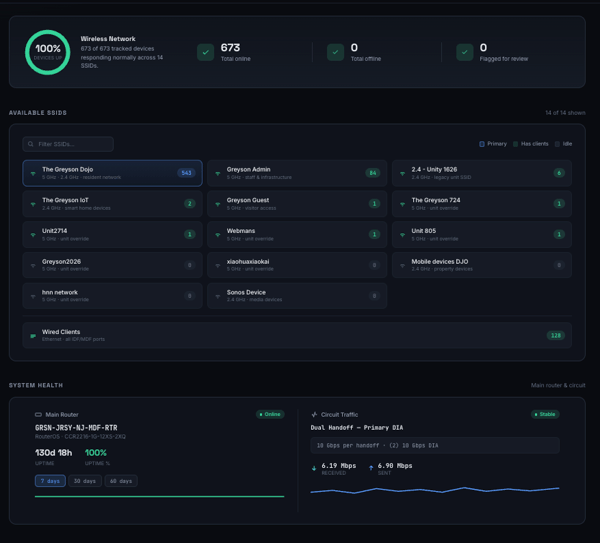Click the 0 badge on hnn network
600x543 pixels.
189,296
